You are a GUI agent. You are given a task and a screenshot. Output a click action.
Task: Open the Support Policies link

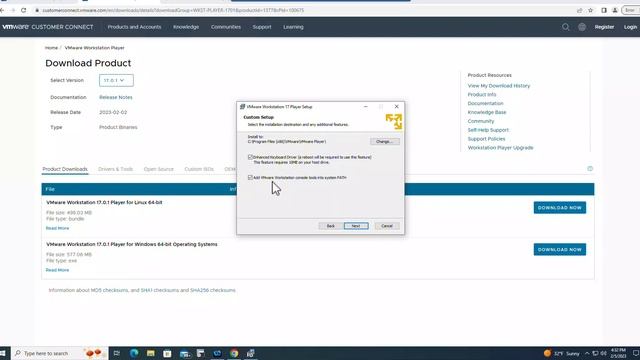coord(486,139)
